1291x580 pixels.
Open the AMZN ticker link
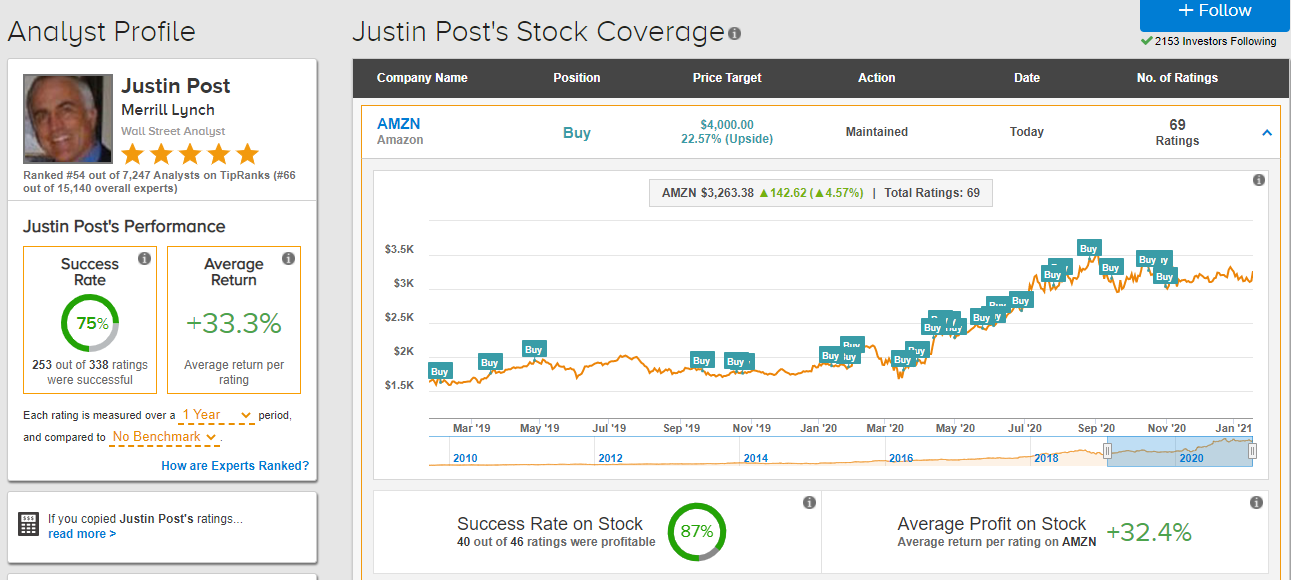point(398,124)
